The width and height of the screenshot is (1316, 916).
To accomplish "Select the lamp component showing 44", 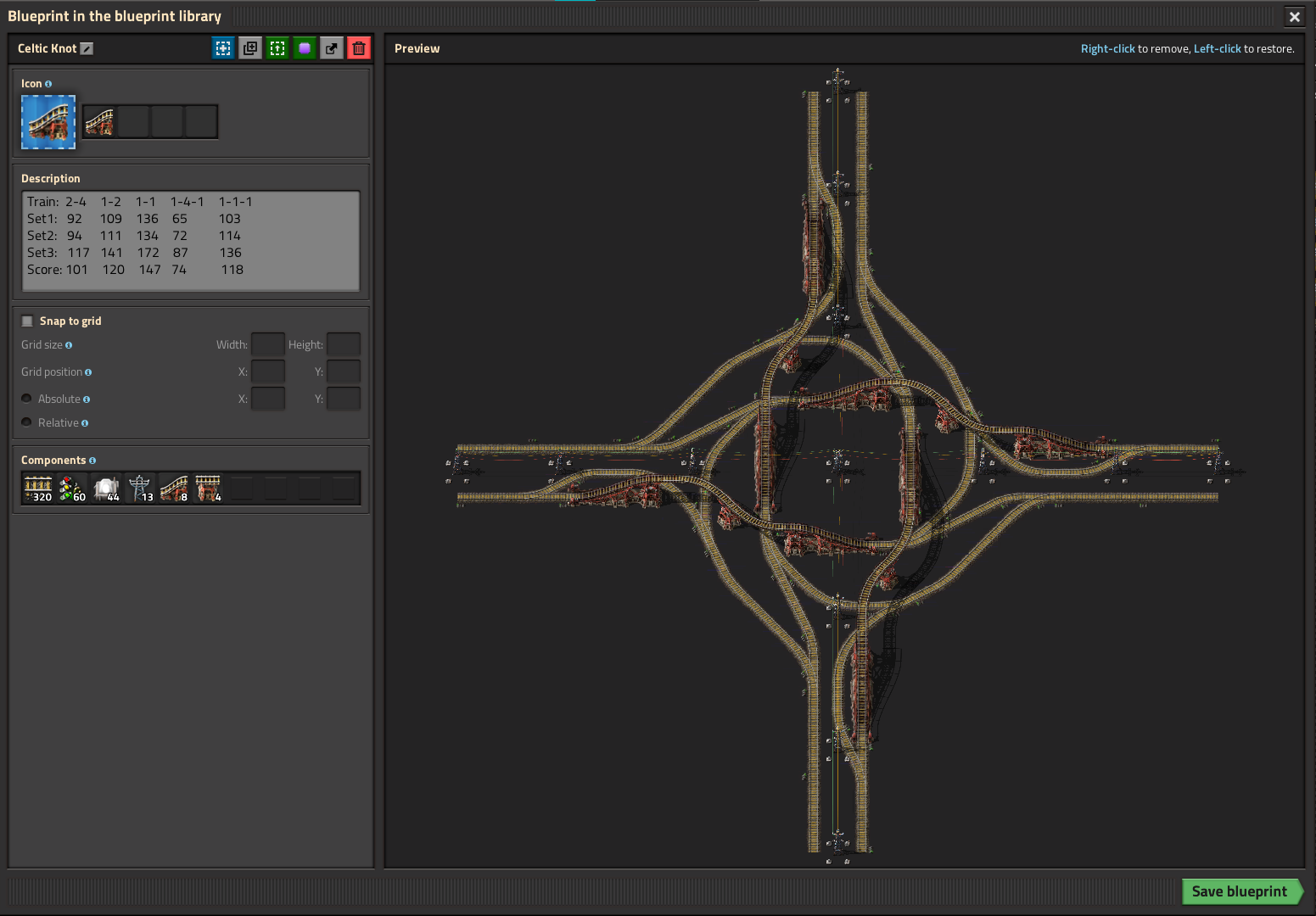I will [106, 489].
